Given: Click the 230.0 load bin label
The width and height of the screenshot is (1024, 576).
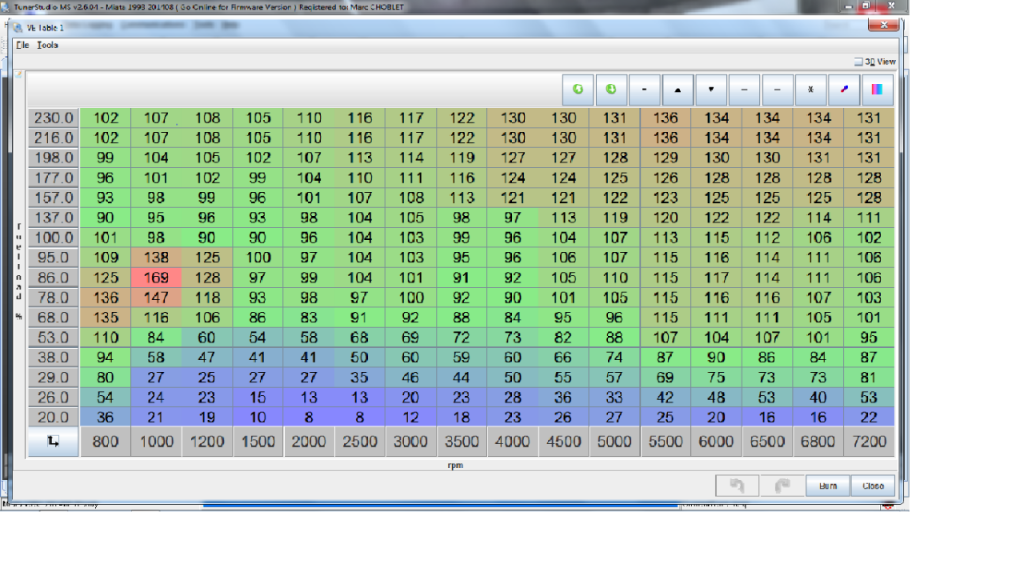Looking at the screenshot, I should (x=53, y=118).
